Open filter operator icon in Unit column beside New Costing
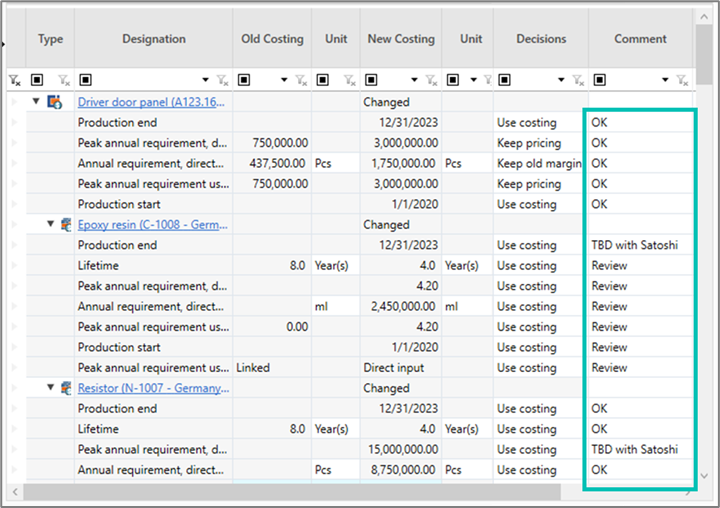This screenshot has width=720, height=508. 453,80
